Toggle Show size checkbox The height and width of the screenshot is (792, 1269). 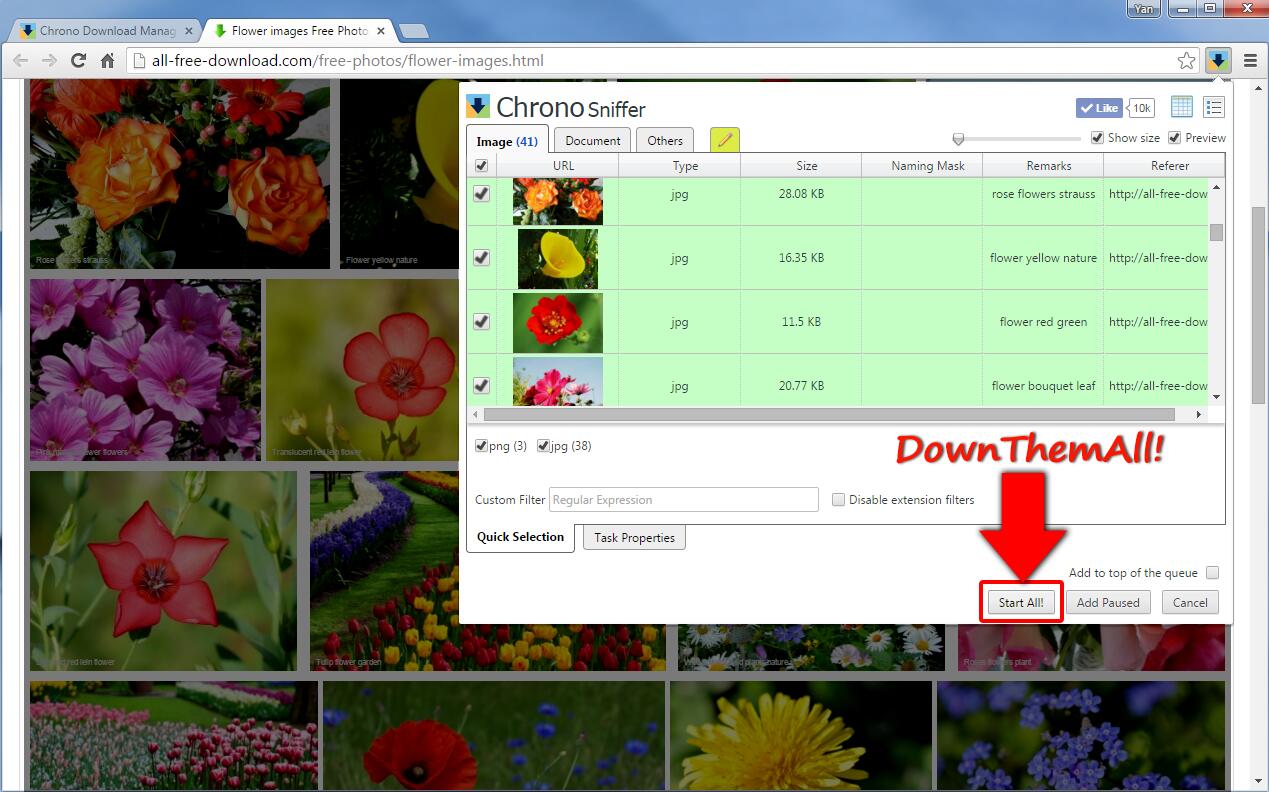[x=1097, y=138]
